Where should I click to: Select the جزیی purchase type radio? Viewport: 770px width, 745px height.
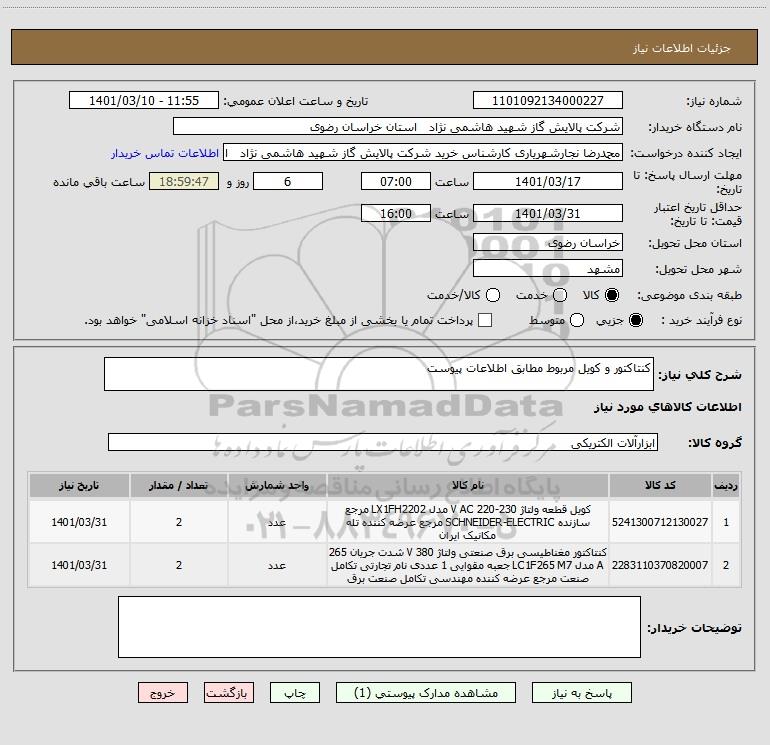(635, 320)
